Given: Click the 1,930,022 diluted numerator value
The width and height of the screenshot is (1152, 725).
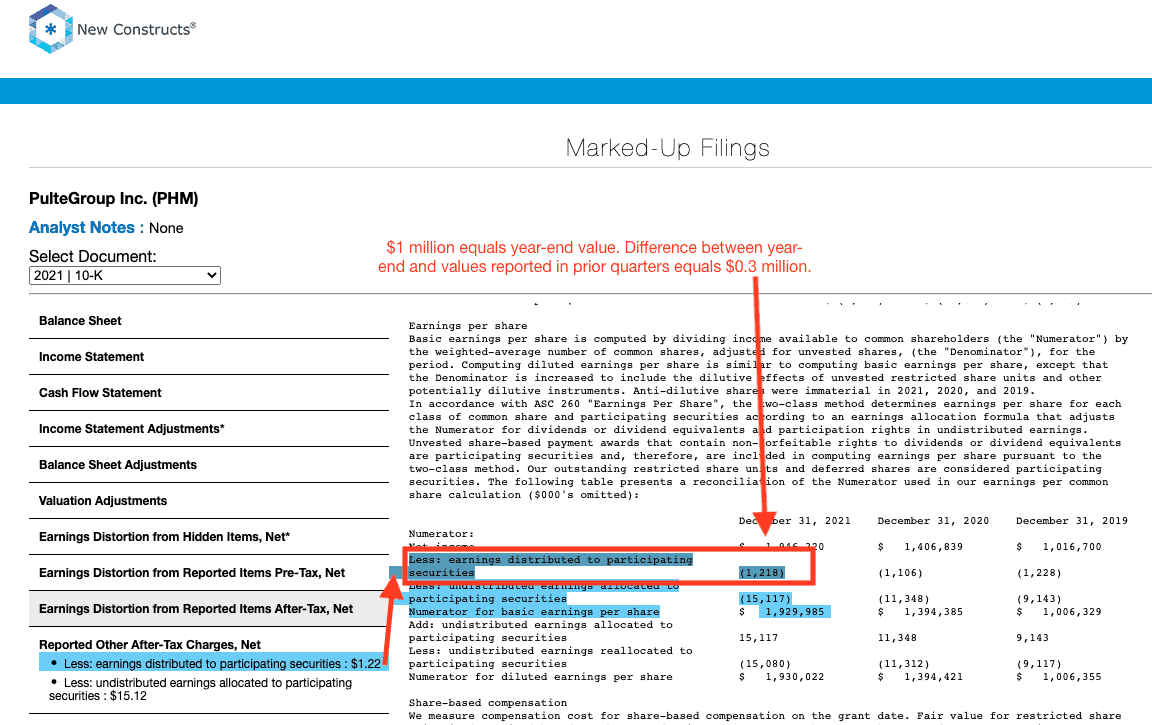Looking at the screenshot, I should click(794, 677).
